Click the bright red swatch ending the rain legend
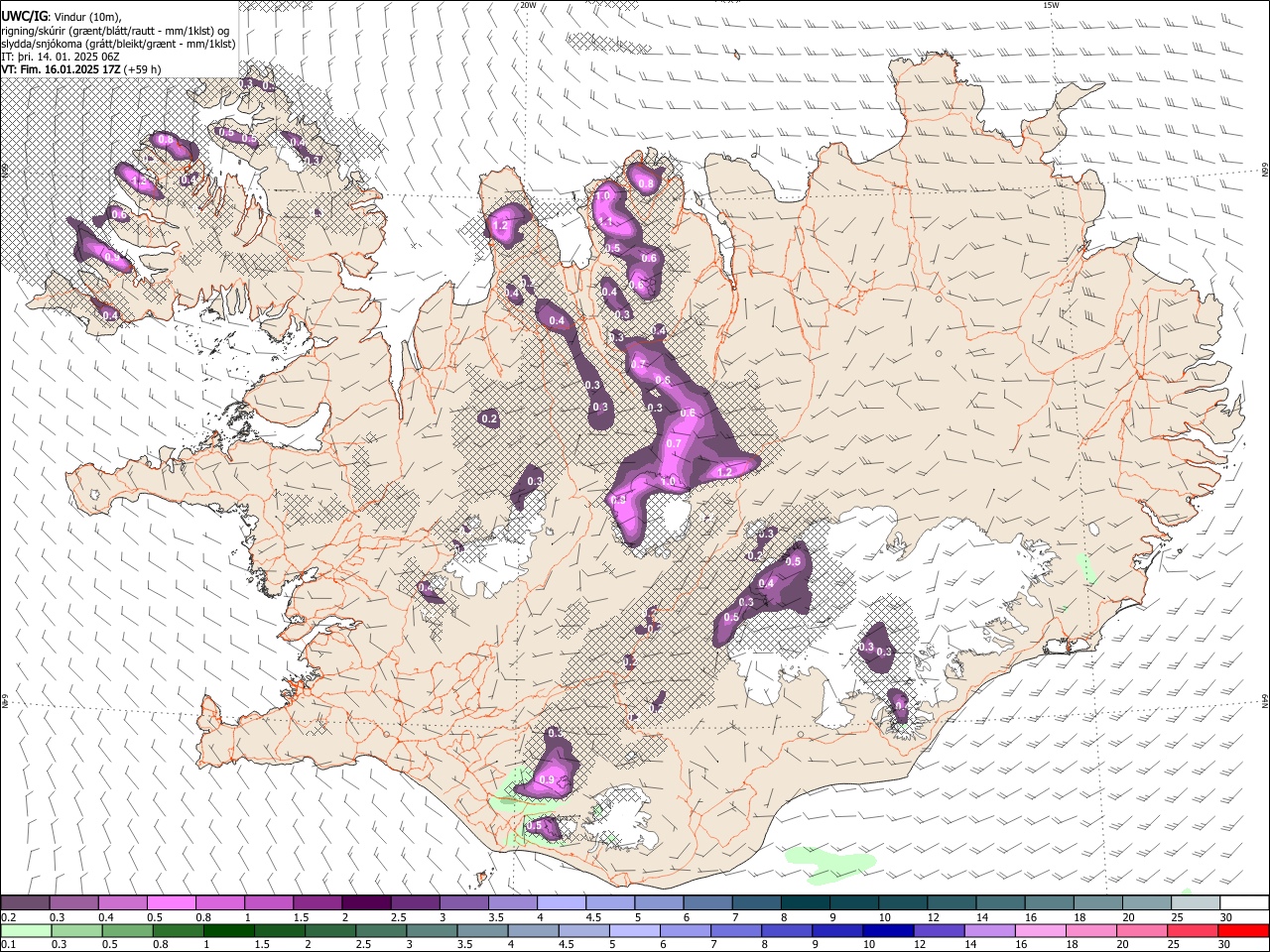 (x=1243, y=930)
